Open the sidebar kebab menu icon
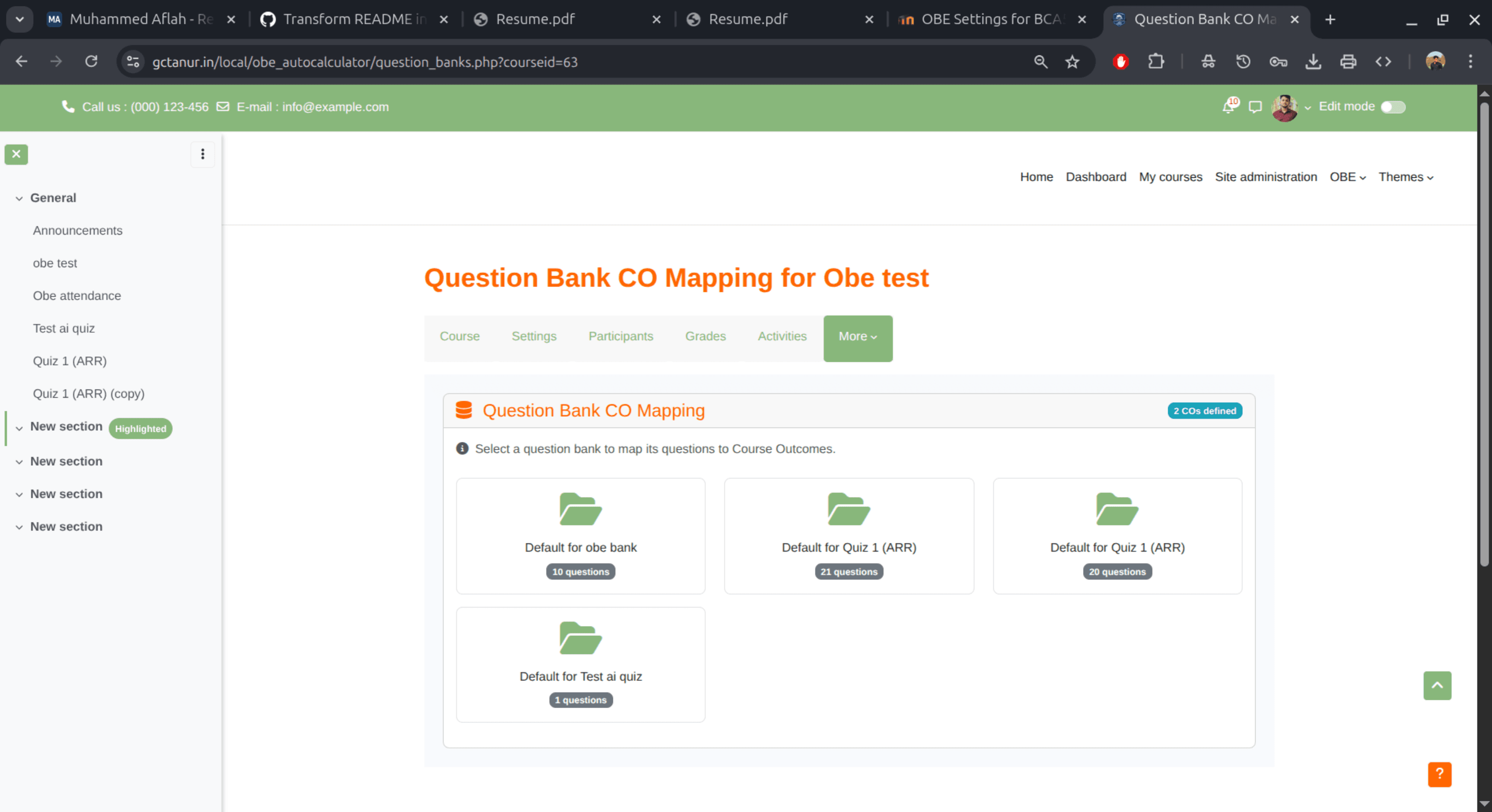Viewport: 1492px width, 812px height. click(x=203, y=154)
